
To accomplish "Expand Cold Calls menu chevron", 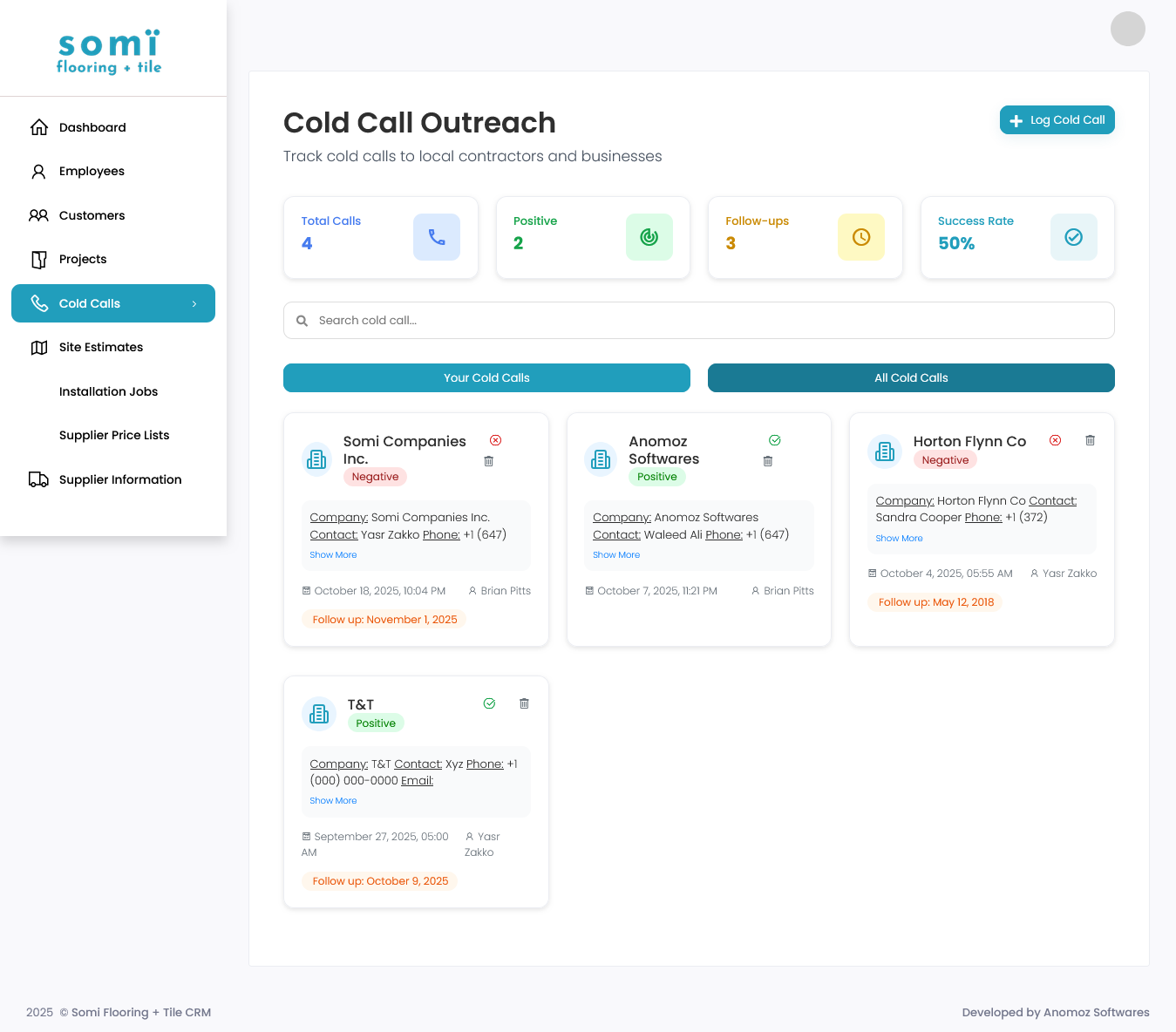I will click(194, 303).
